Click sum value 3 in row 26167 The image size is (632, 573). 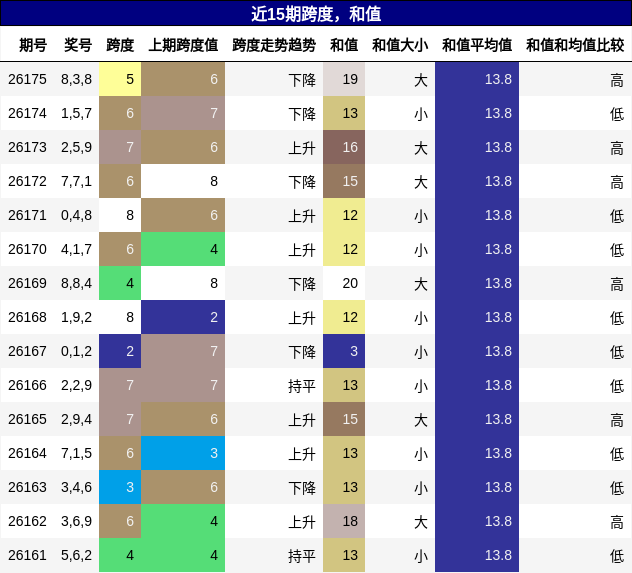(344, 351)
